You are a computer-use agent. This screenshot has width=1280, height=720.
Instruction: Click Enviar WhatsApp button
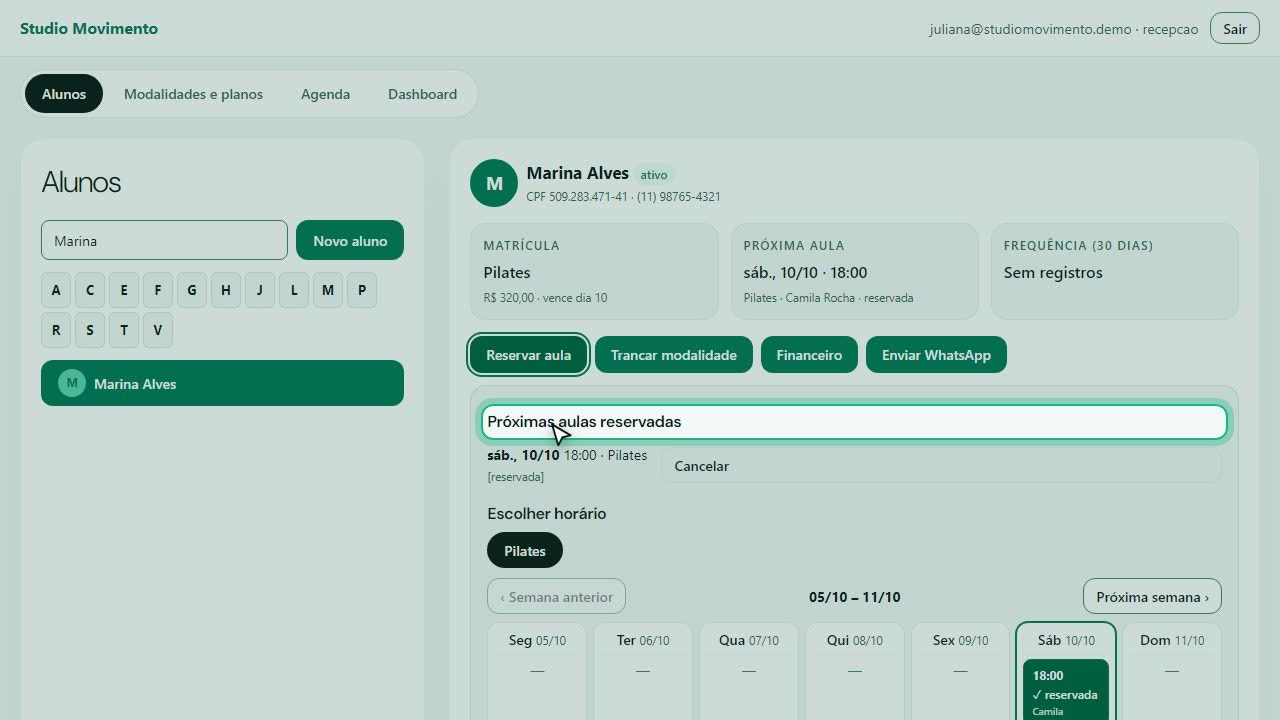[936, 355]
